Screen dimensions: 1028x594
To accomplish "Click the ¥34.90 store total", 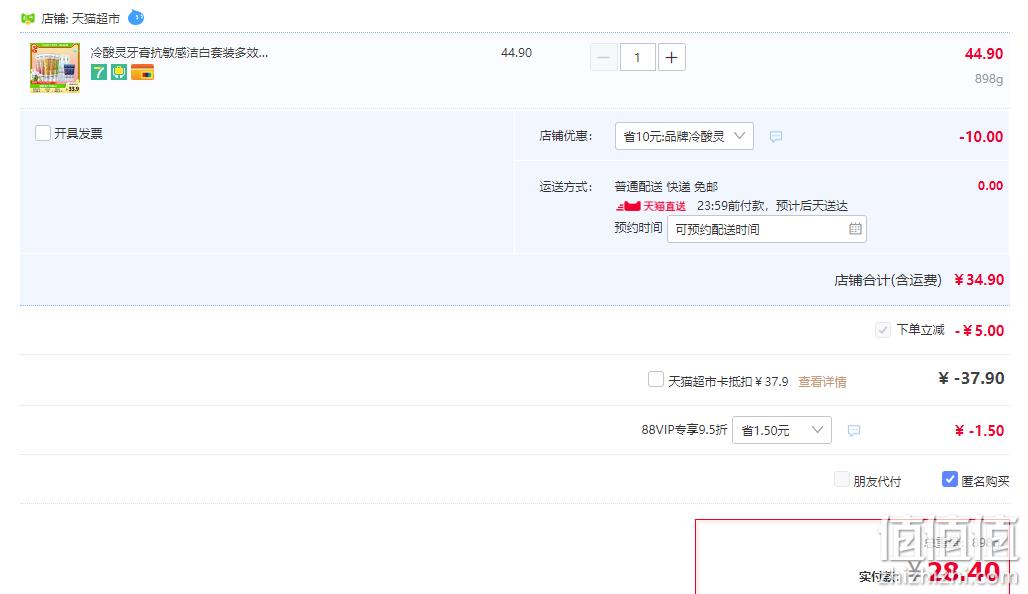I will point(979,280).
